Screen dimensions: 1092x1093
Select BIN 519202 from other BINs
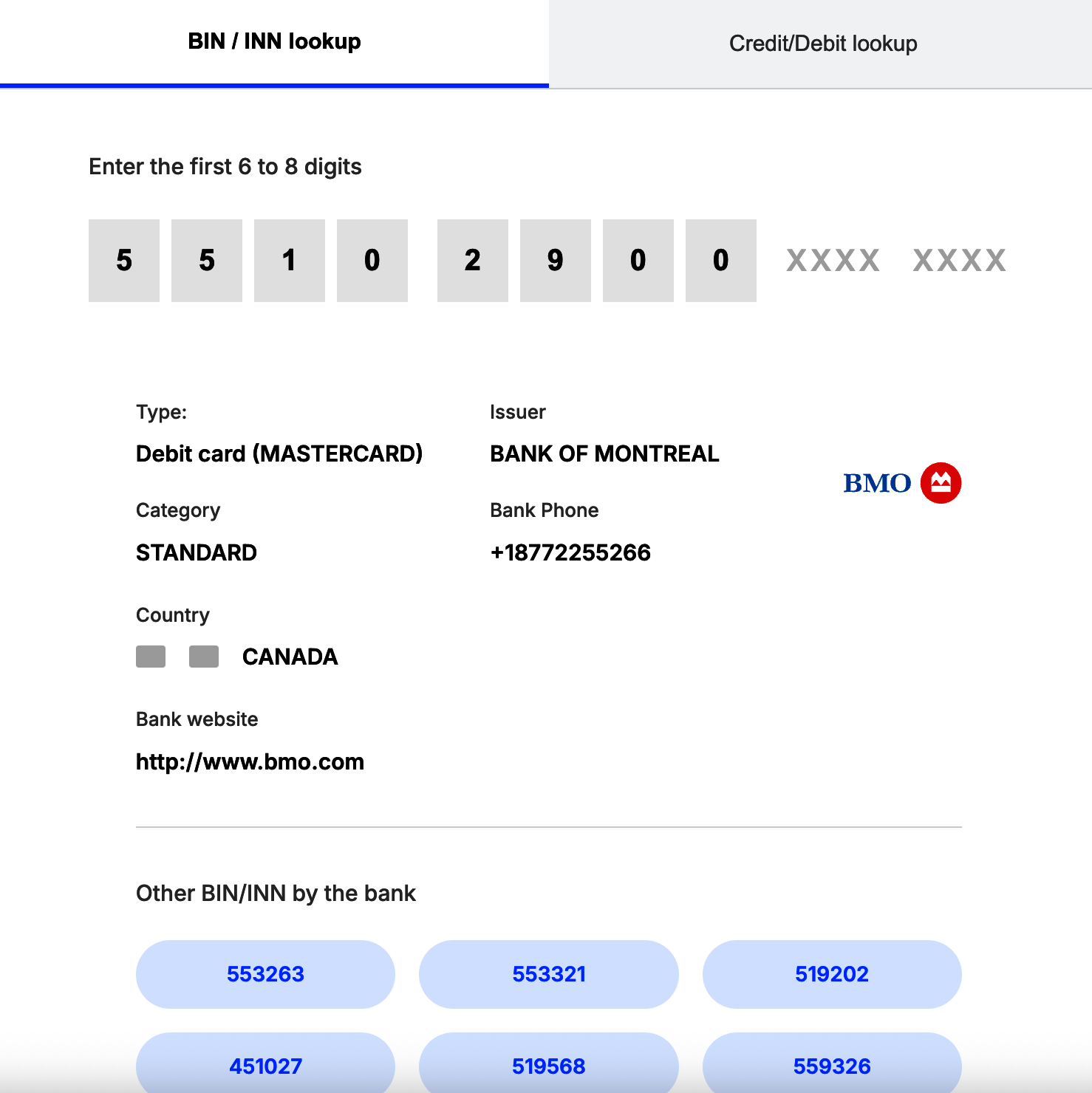coord(832,974)
